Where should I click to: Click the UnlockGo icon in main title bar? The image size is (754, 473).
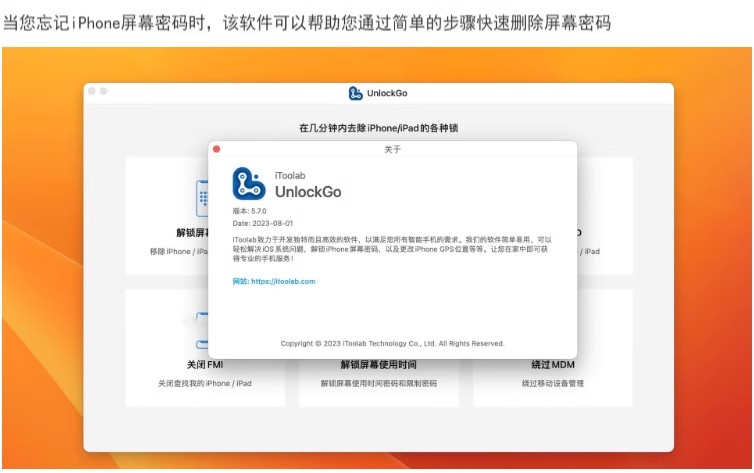(x=355, y=93)
